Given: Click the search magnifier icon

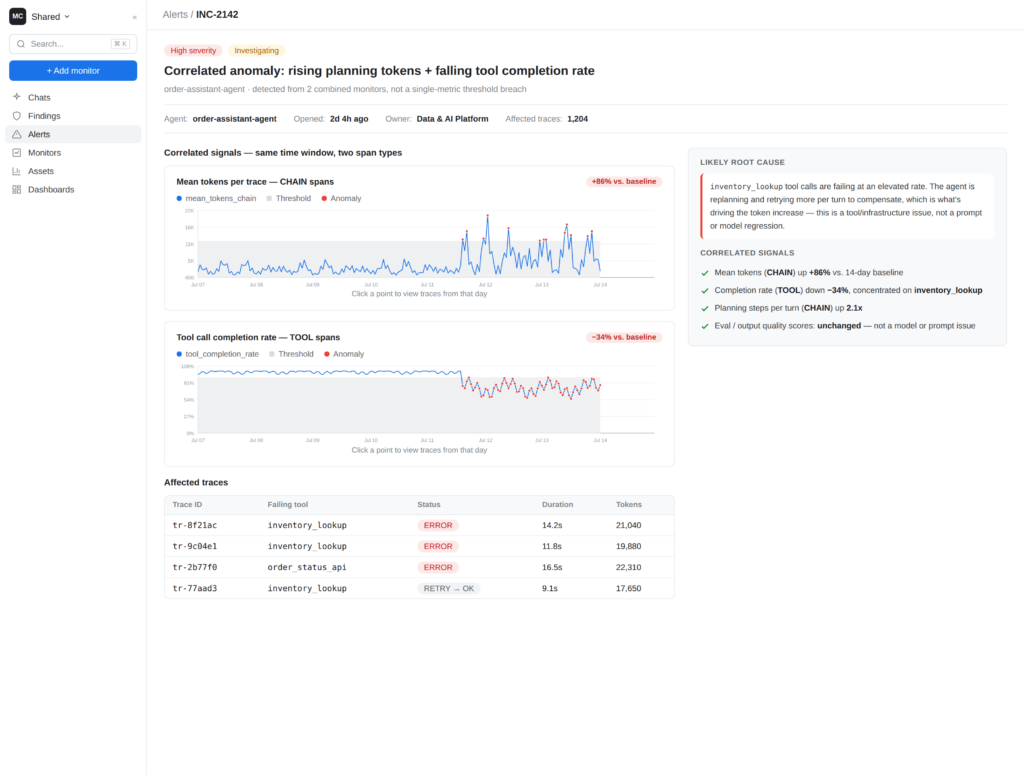Looking at the screenshot, I should point(21,44).
